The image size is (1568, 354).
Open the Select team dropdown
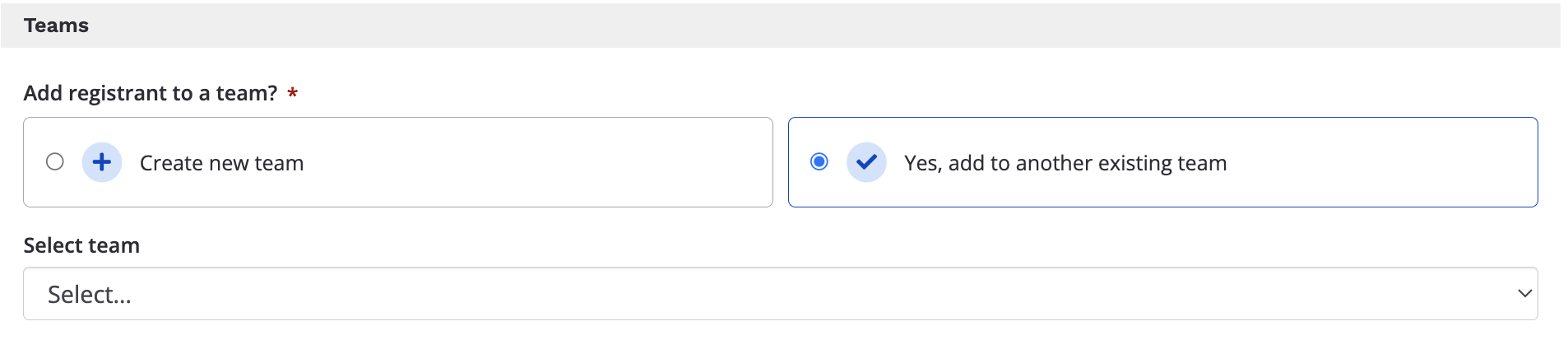click(x=781, y=294)
